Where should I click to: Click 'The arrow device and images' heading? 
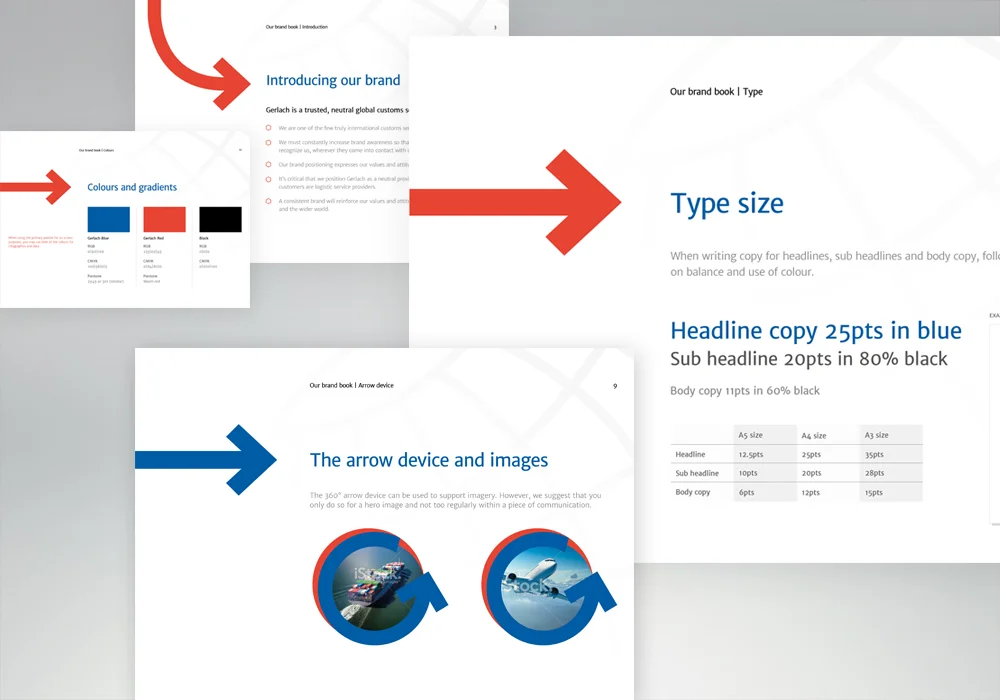[x=429, y=460]
